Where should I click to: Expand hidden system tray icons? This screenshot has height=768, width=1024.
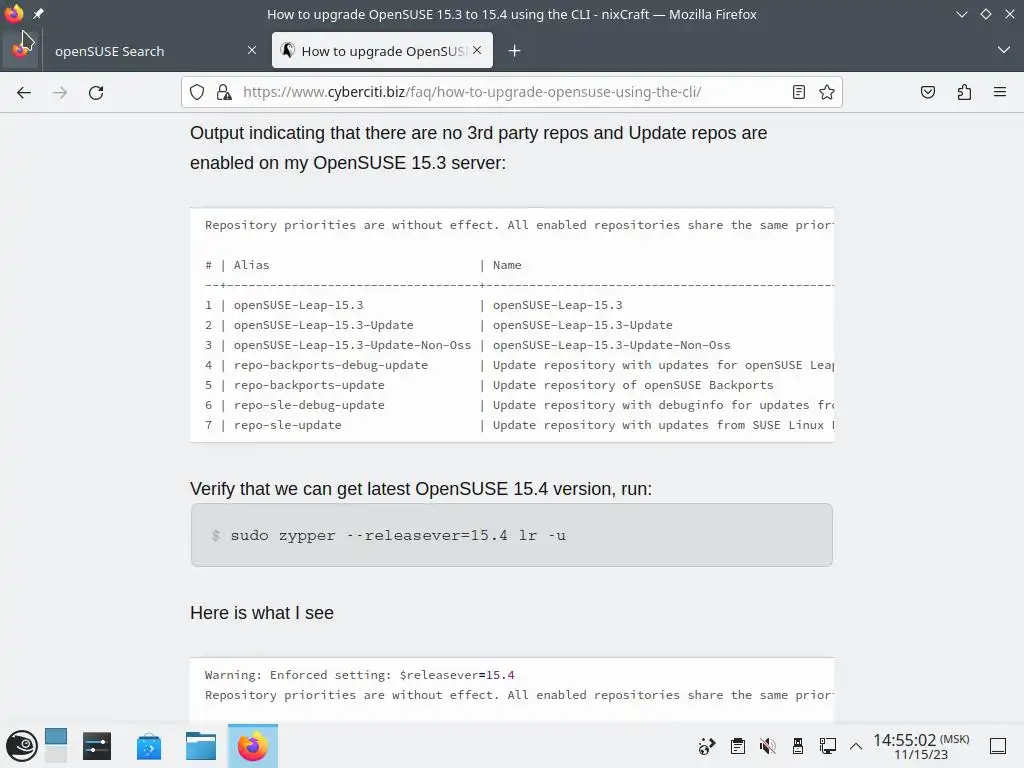point(856,746)
